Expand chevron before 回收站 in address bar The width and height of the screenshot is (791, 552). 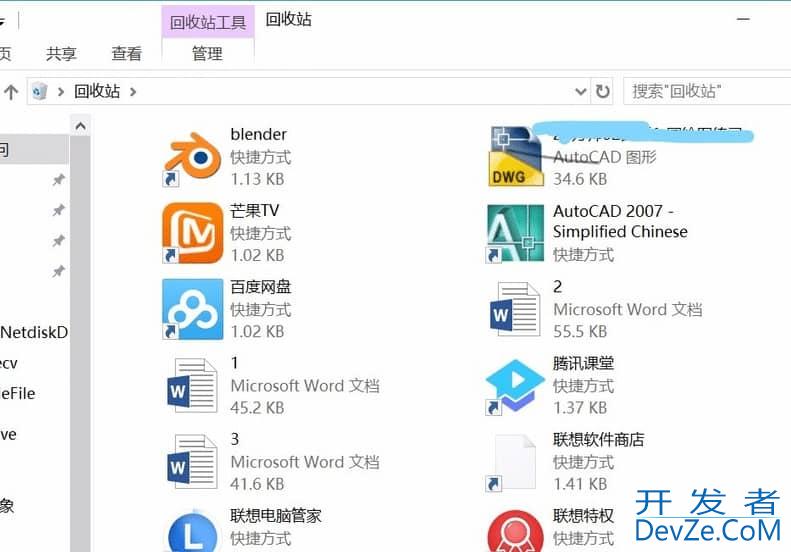pos(61,91)
